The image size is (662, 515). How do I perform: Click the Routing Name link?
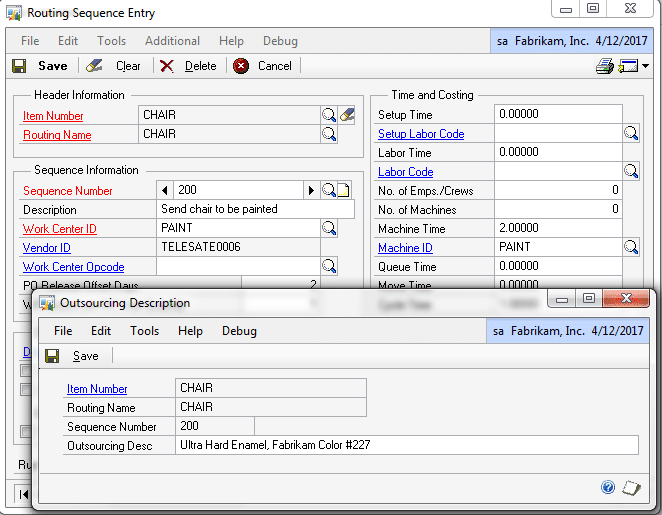[x=57, y=135]
